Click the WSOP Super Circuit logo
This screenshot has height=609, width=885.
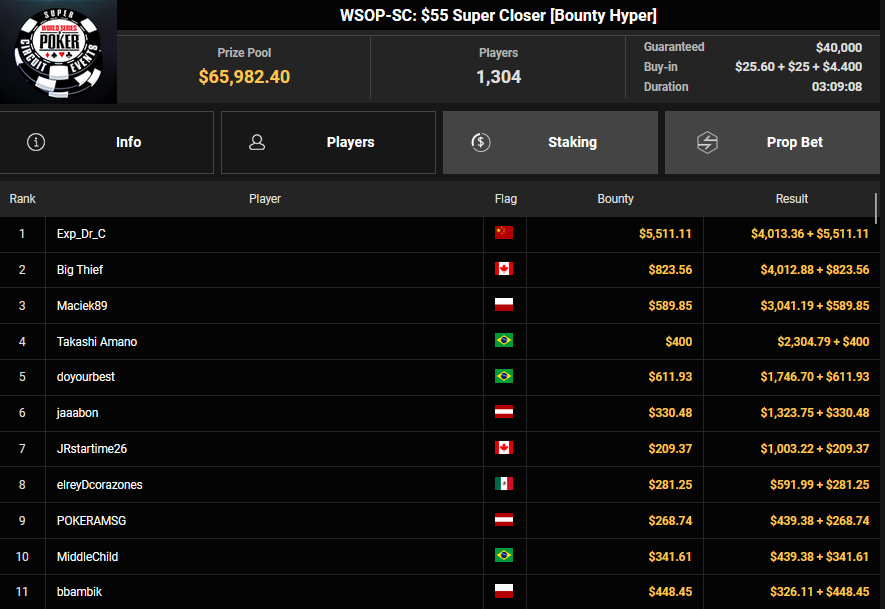pyautogui.click(x=58, y=52)
